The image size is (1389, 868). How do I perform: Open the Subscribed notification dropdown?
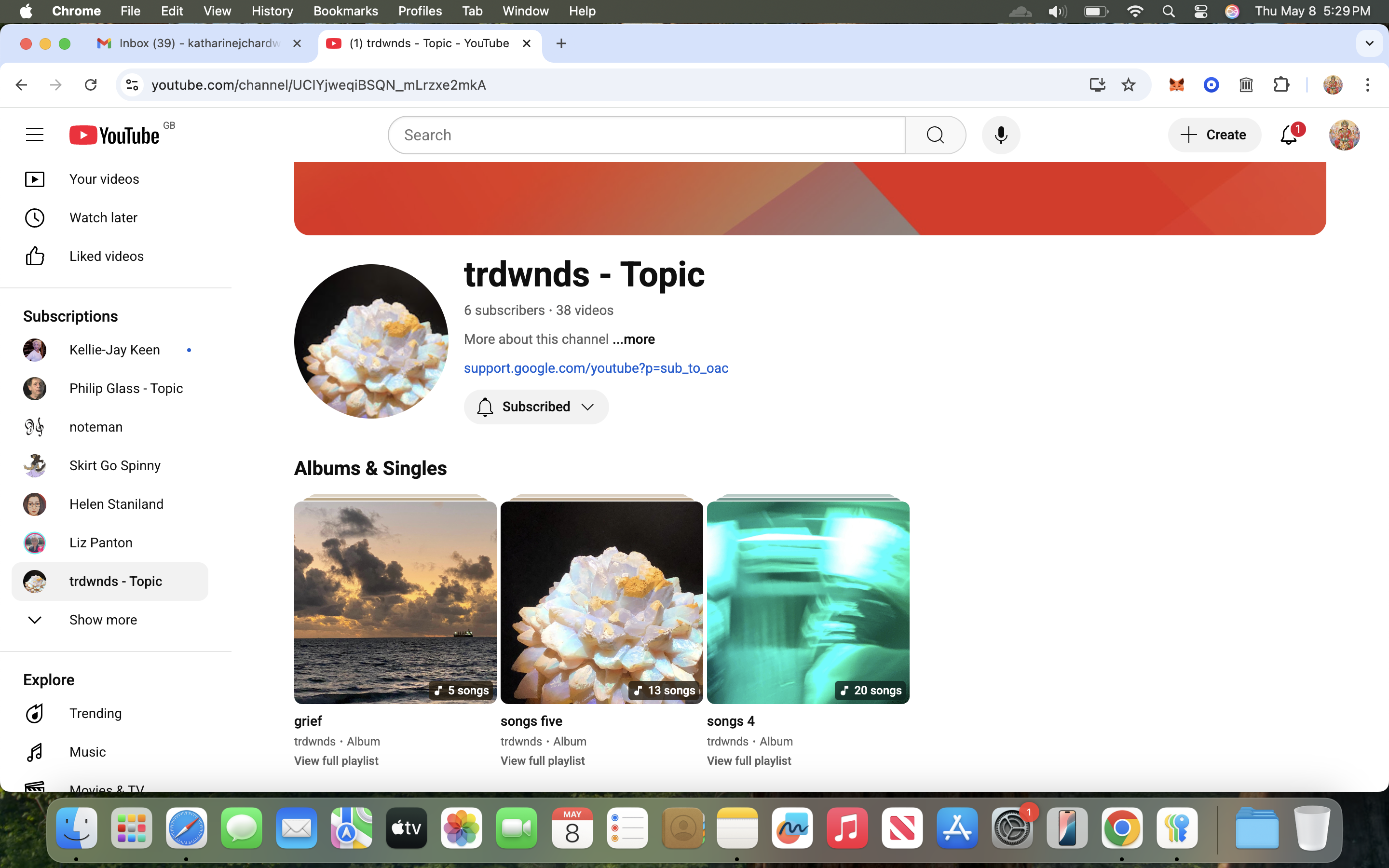pos(536,407)
